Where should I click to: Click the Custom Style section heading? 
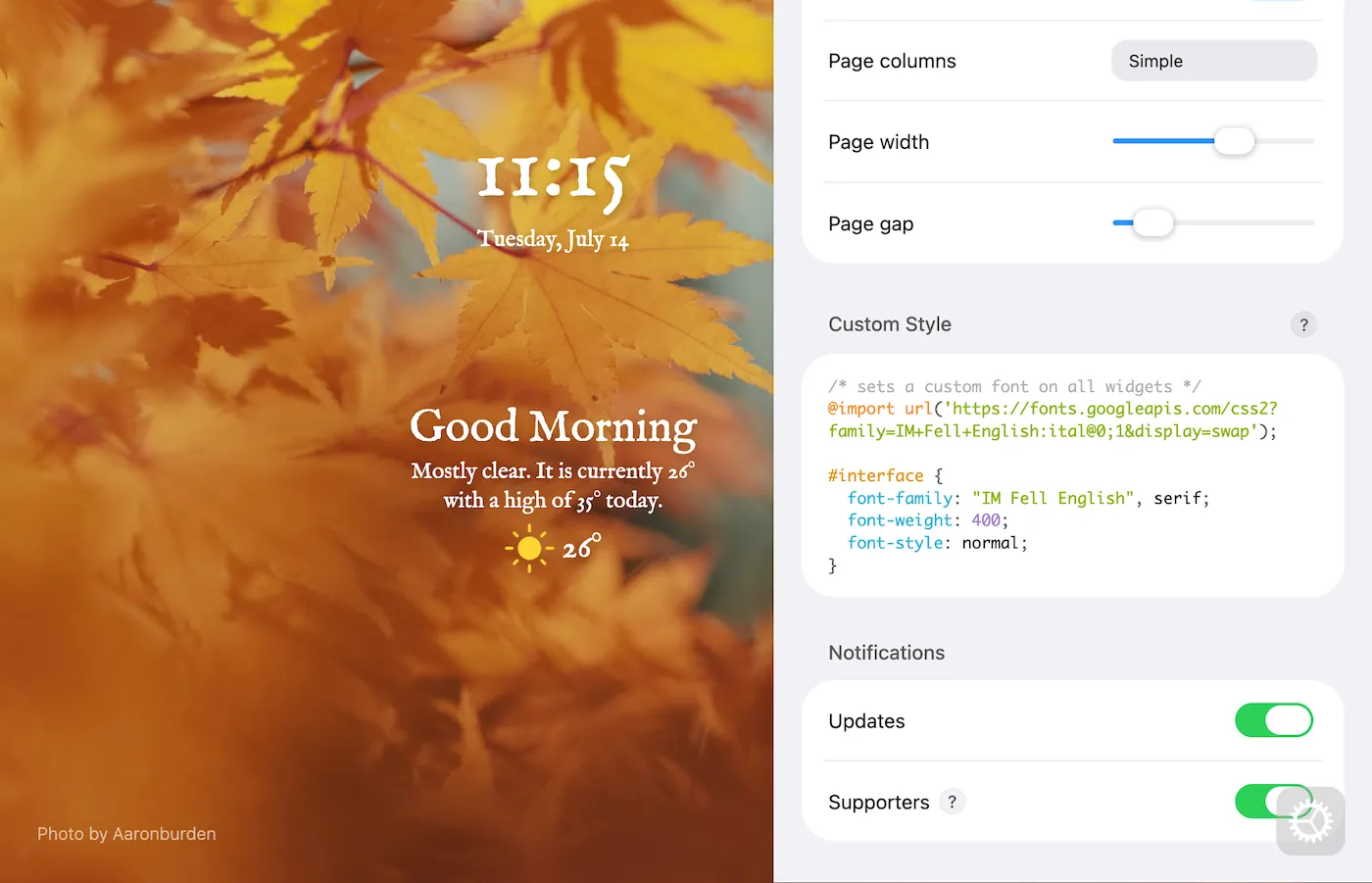click(890, 324)
